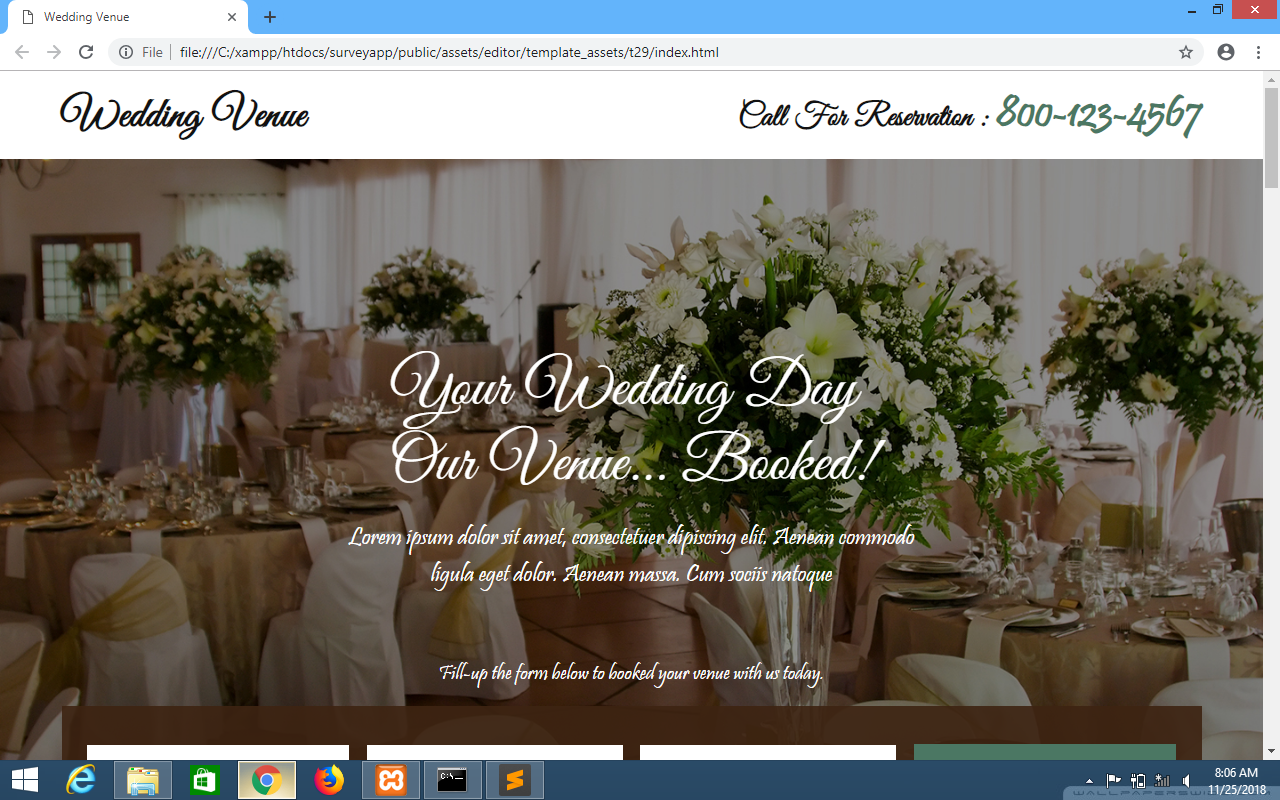1280x800 pixels.
Task: Bookmark this page with the star icon
Action: click(1186, 52)
